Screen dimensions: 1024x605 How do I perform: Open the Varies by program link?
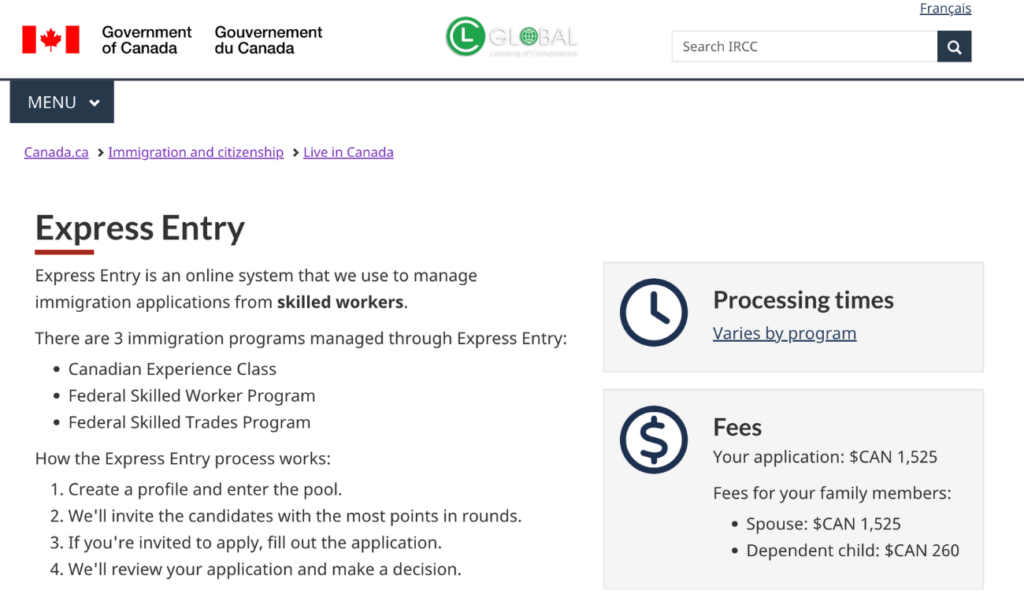coord(784,334)
